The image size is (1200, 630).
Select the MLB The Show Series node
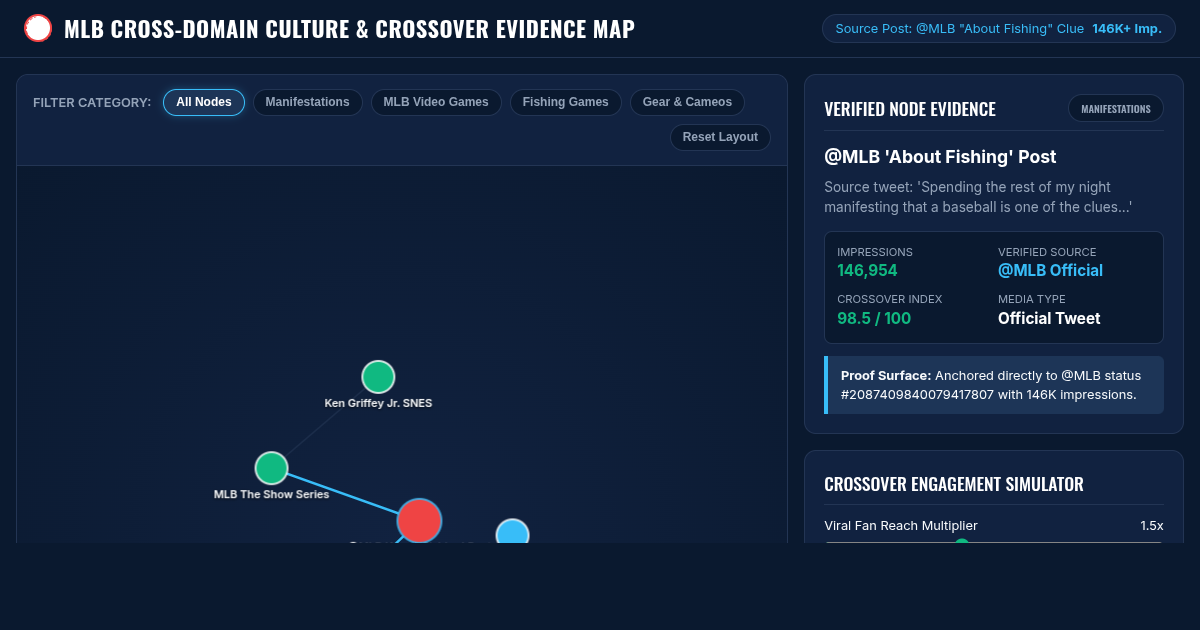pyautogui.click(x=271, y=468)
